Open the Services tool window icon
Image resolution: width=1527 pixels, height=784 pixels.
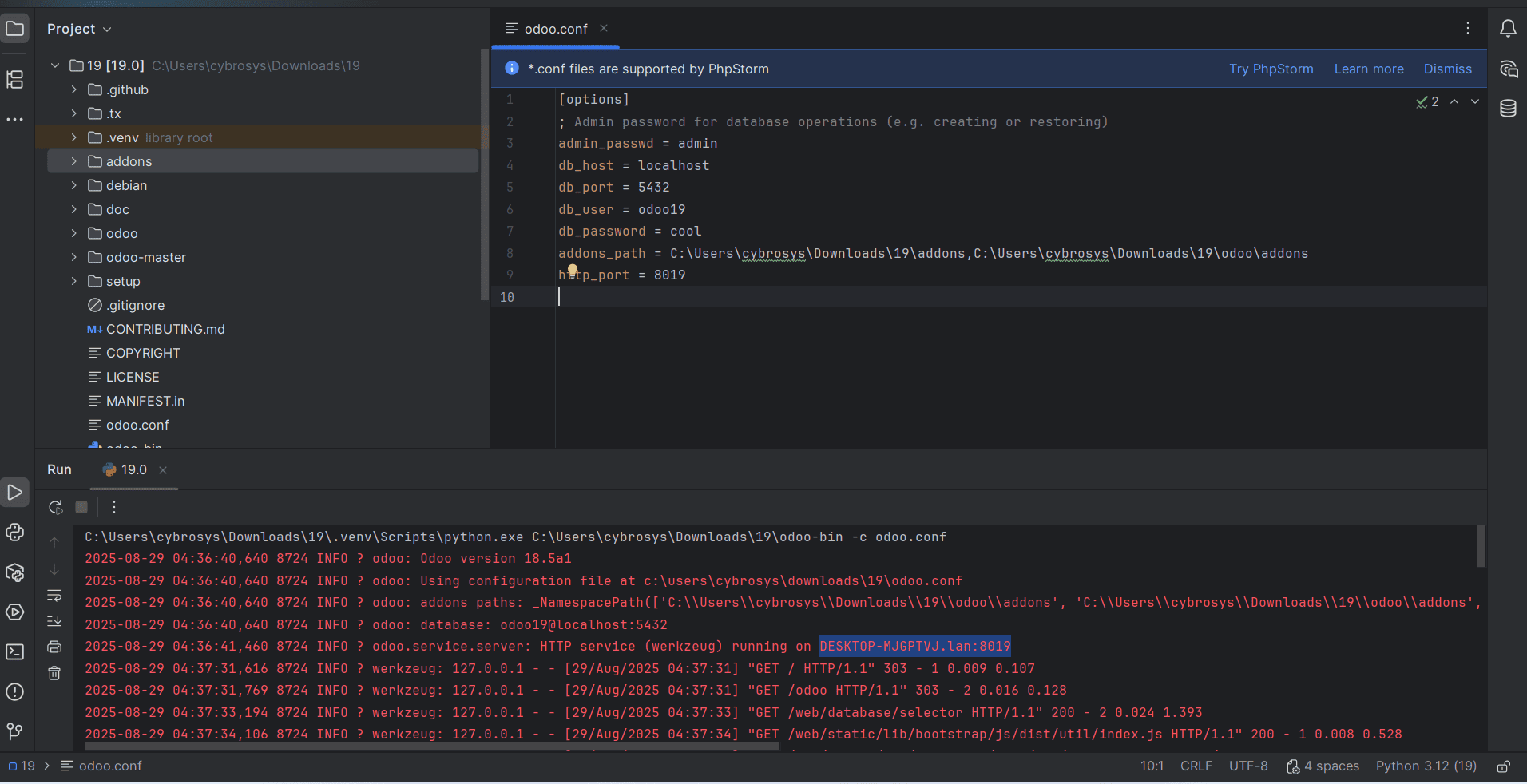[x=15, y=612]
